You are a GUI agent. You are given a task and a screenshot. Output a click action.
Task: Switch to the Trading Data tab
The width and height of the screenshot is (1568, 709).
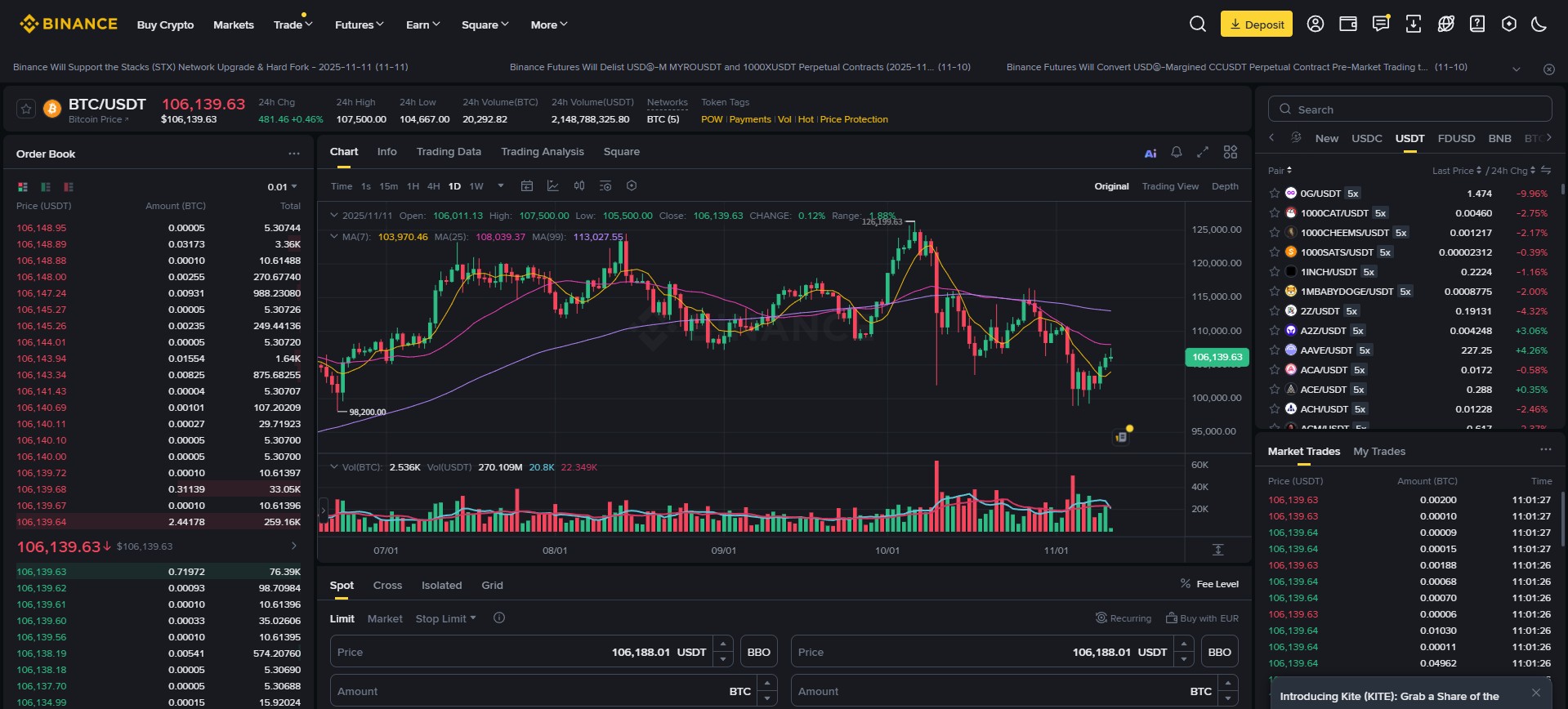click(449, 152)
